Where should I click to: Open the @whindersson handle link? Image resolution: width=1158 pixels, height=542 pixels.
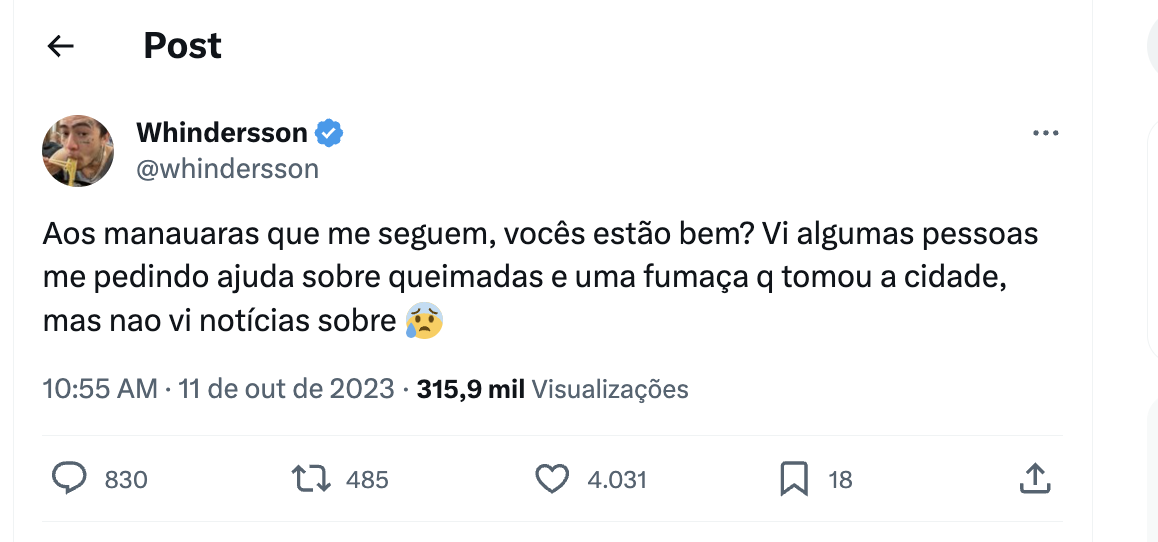[x=227, y=168]
